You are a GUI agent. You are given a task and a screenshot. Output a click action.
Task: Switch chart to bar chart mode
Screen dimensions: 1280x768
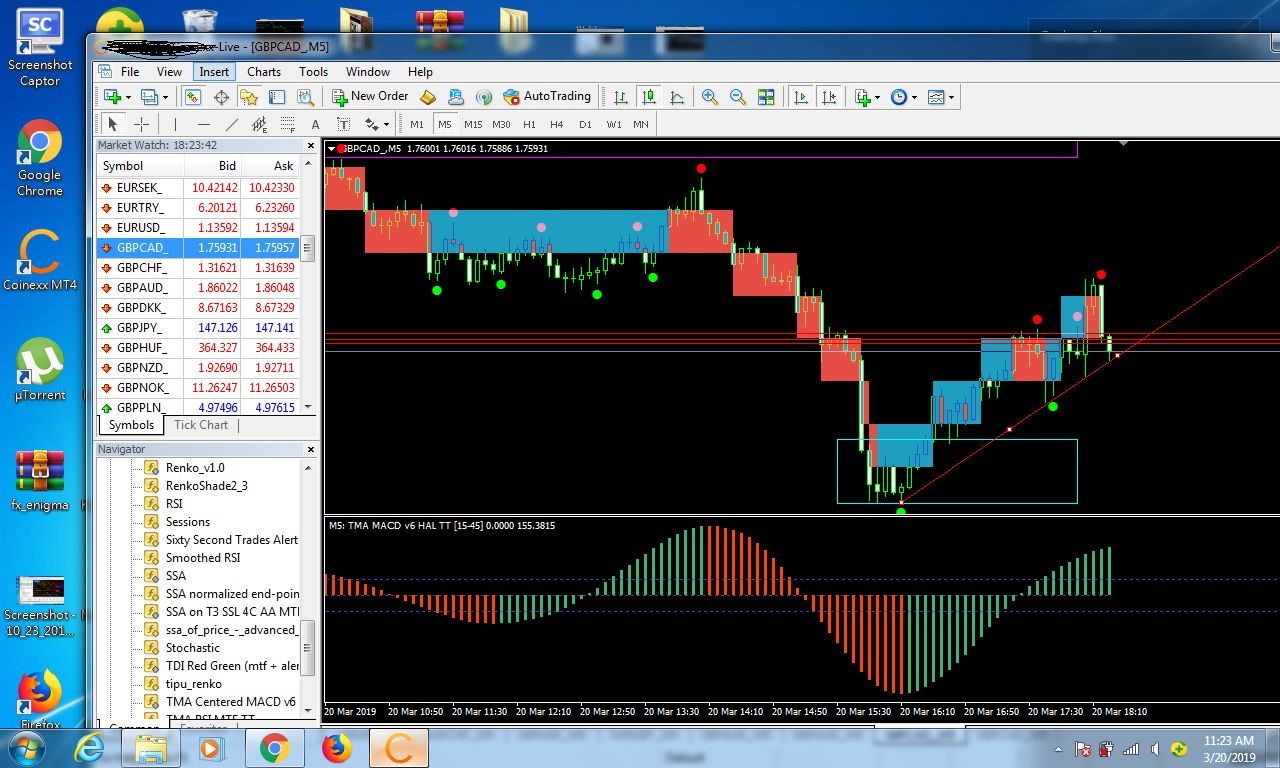[x=621, y=97]
